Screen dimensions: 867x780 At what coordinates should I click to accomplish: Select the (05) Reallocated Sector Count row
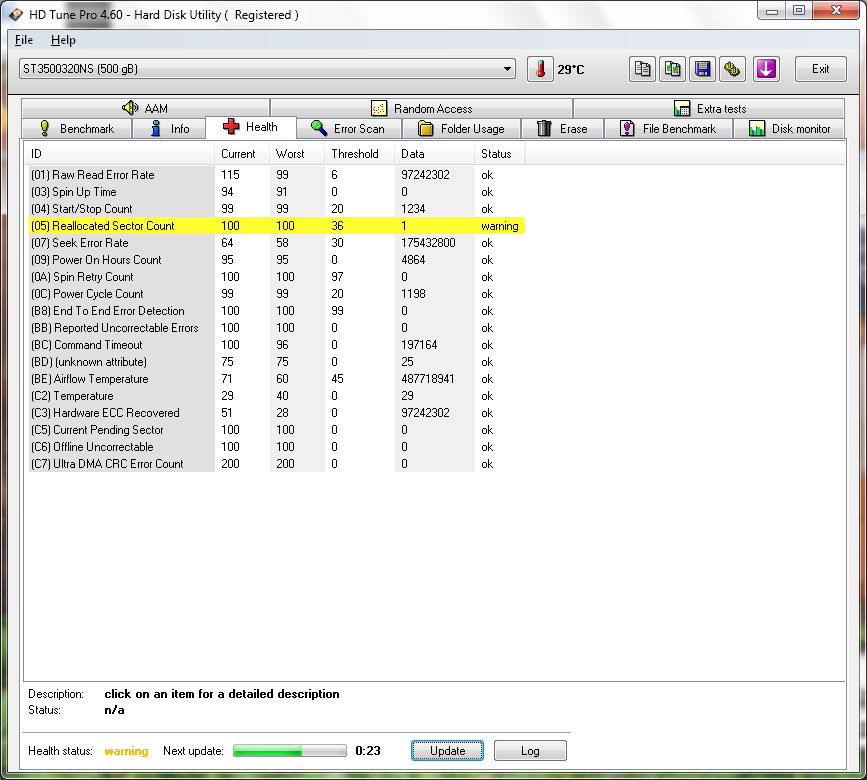coord(276,226)
